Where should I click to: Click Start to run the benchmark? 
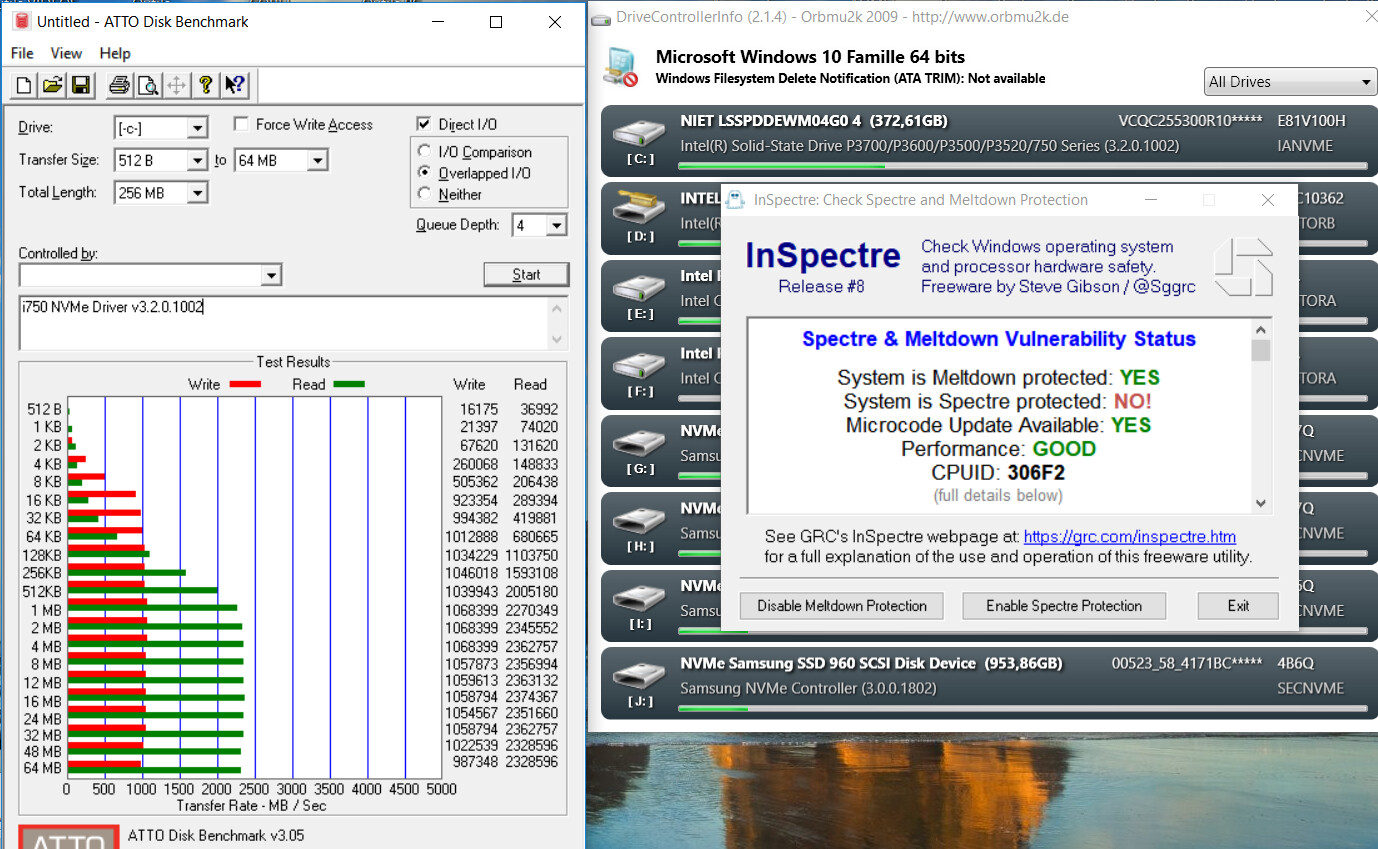pos(526,274)
